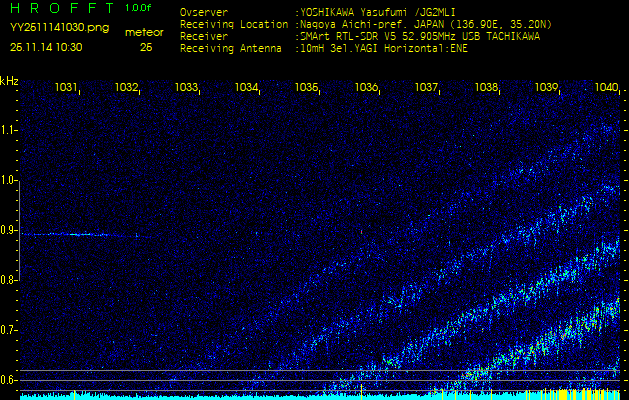629x400 pixels.
Task: Click the Receiving Antenna field label
Action: click(231, 49)
